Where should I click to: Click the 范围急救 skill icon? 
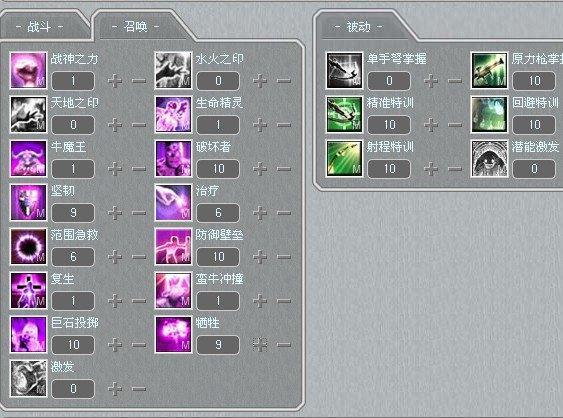click(28, 246)
